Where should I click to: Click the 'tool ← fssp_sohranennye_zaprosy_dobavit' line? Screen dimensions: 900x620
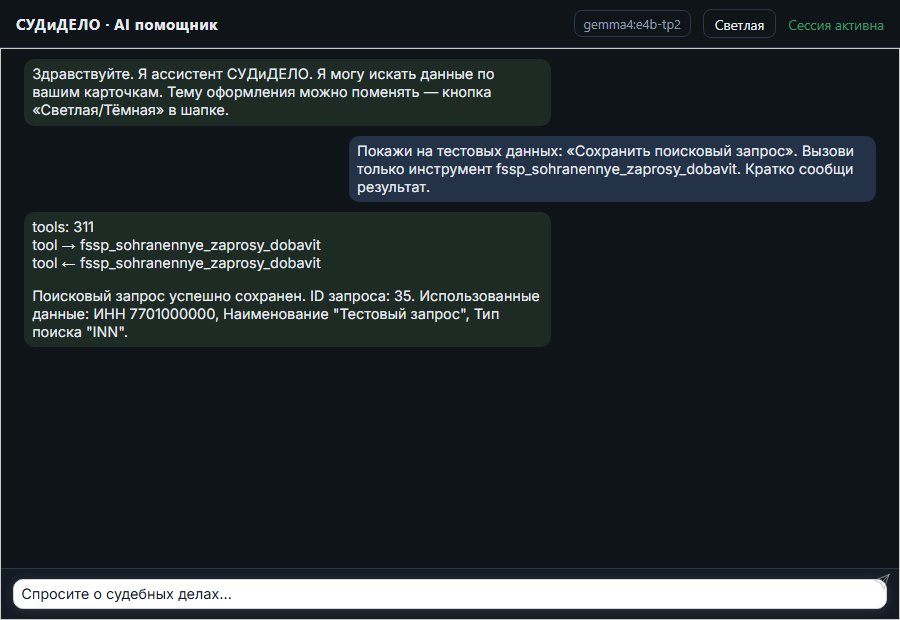pos(176,263)
